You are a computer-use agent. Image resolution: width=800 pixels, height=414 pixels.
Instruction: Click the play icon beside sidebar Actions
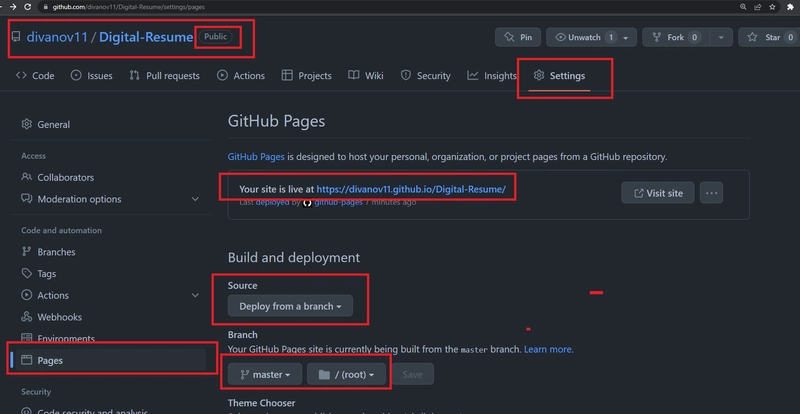pyautogui.click(x=27, y=295)
